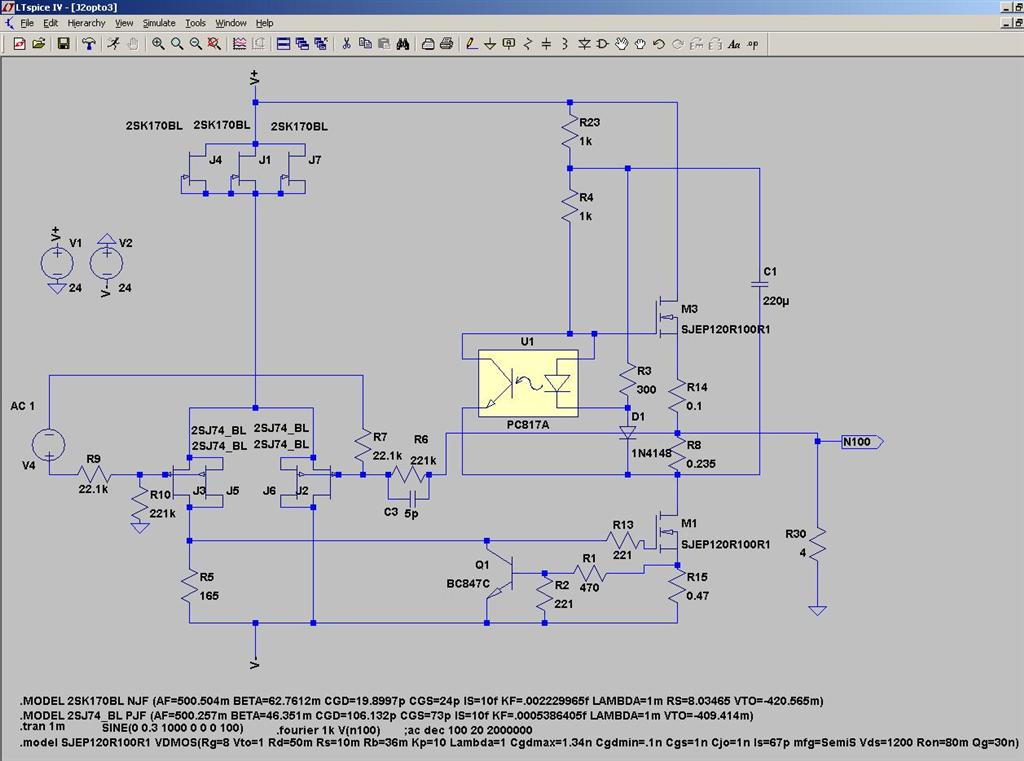This screenshot has height=761, width=1024.
Task: Open Find with the binoculars icon
Action: pos(402,44)
